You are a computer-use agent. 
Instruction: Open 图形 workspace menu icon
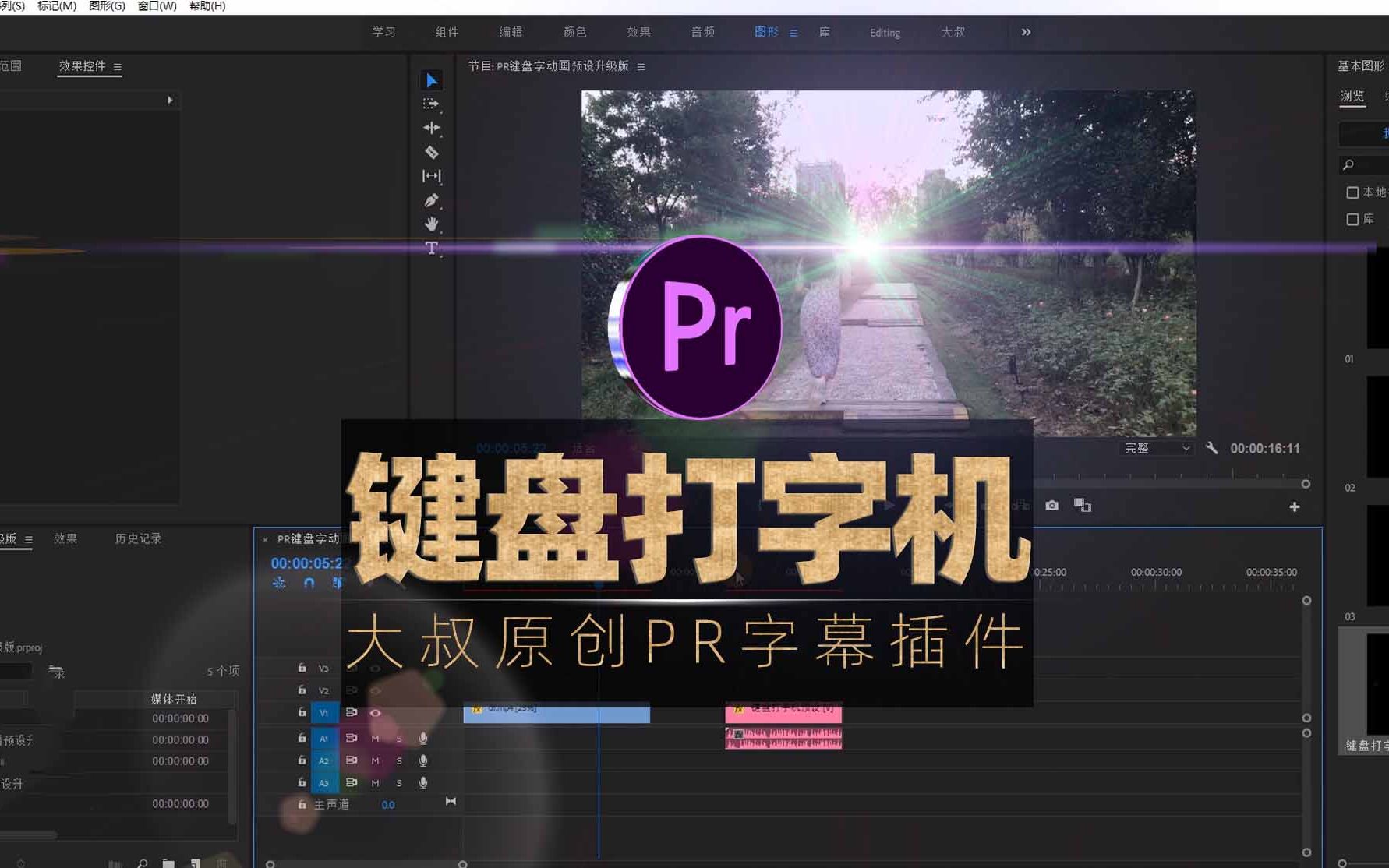pyautogui.click(x=793, y=33)
